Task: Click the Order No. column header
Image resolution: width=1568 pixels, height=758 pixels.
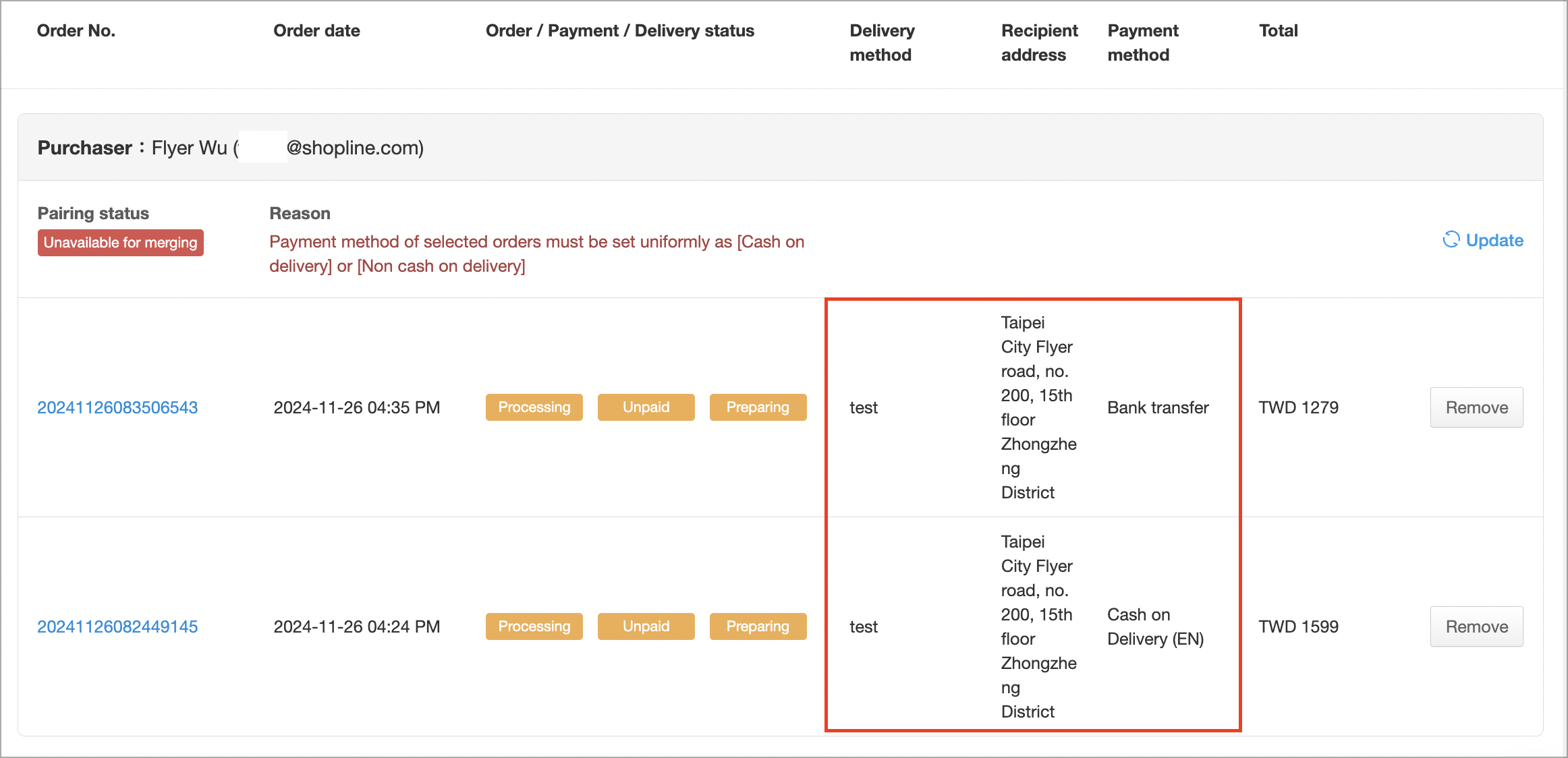Action: 76,31
